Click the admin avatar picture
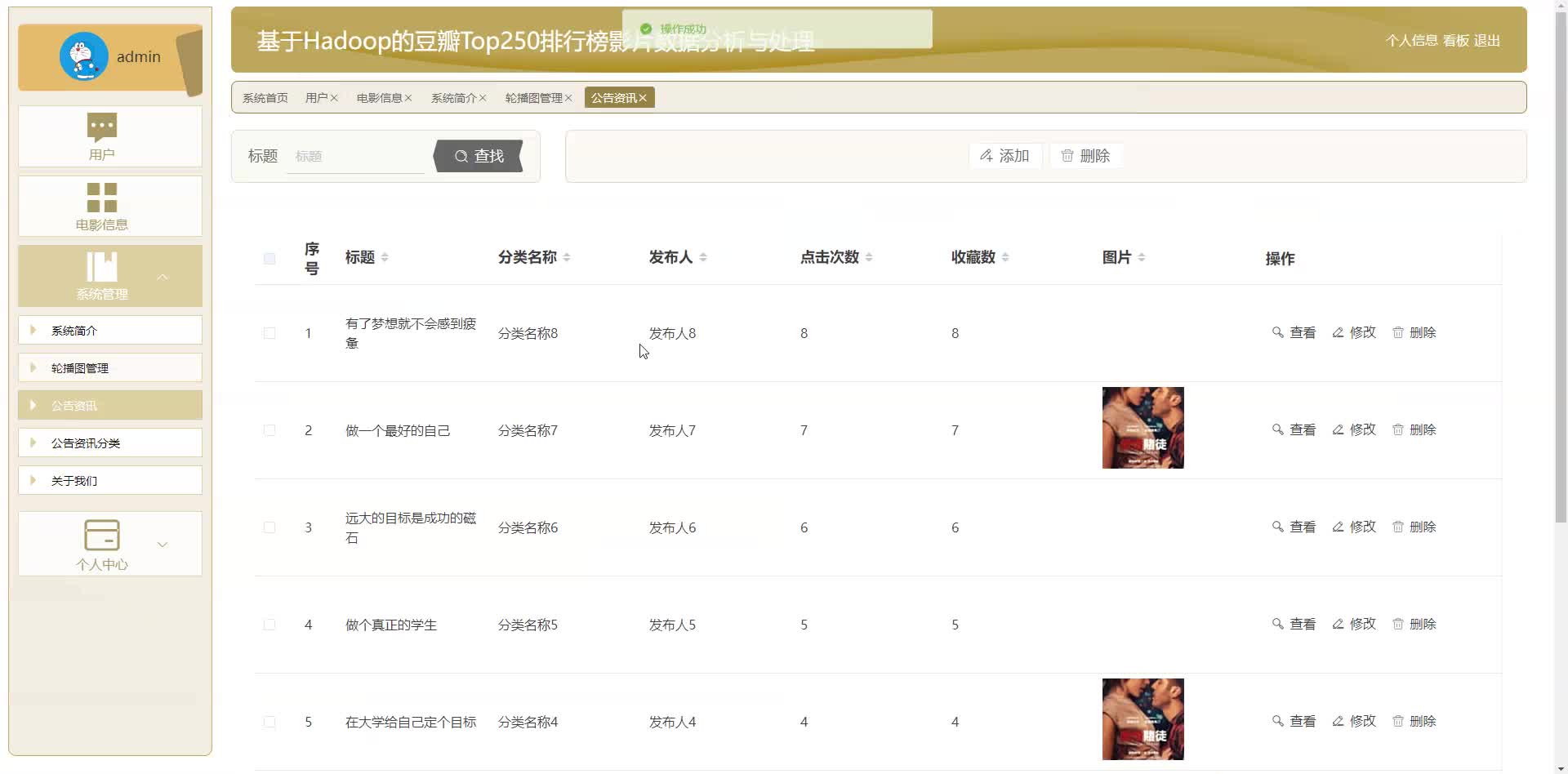 83,56
